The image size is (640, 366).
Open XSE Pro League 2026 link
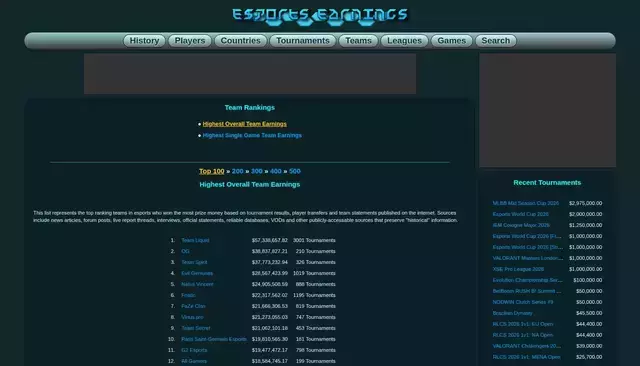click(x=518, y=269)
